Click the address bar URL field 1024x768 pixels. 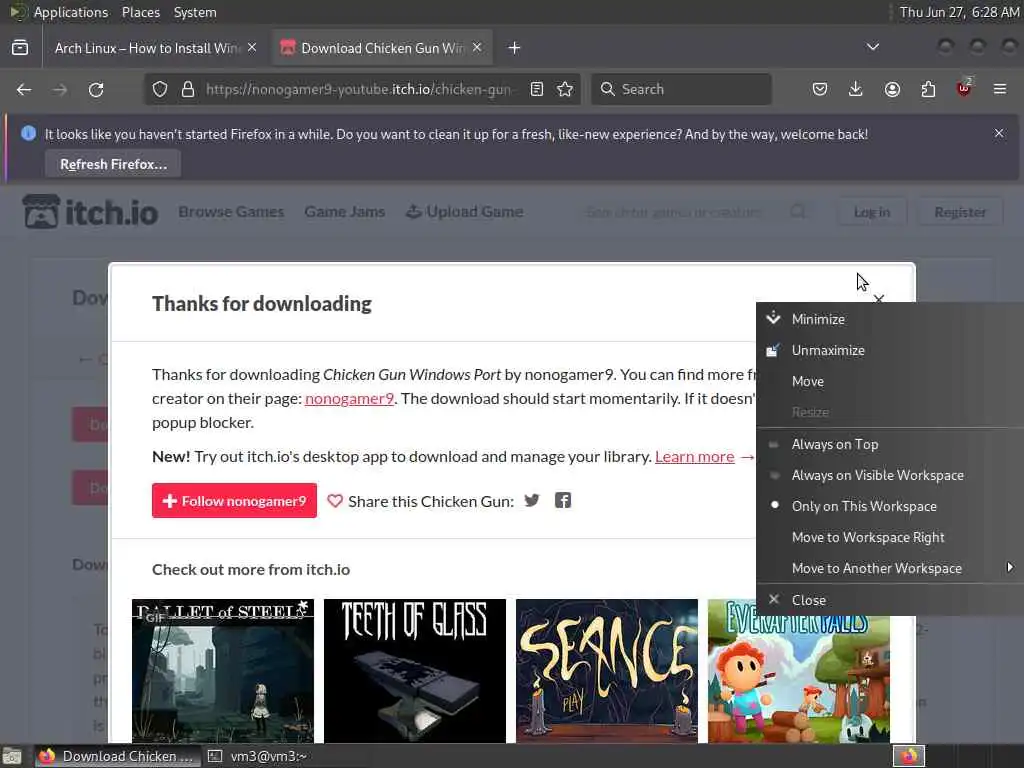[x=359, y=89]
